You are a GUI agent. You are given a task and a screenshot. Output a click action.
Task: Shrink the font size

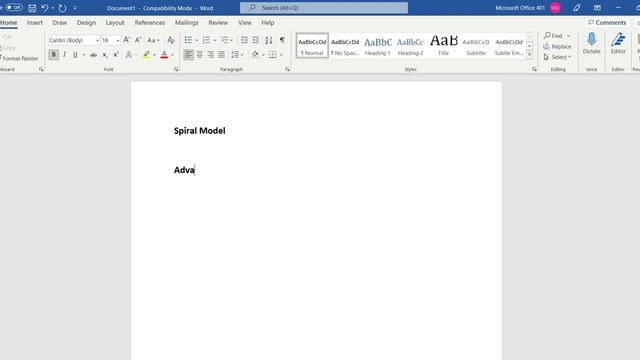138,40
